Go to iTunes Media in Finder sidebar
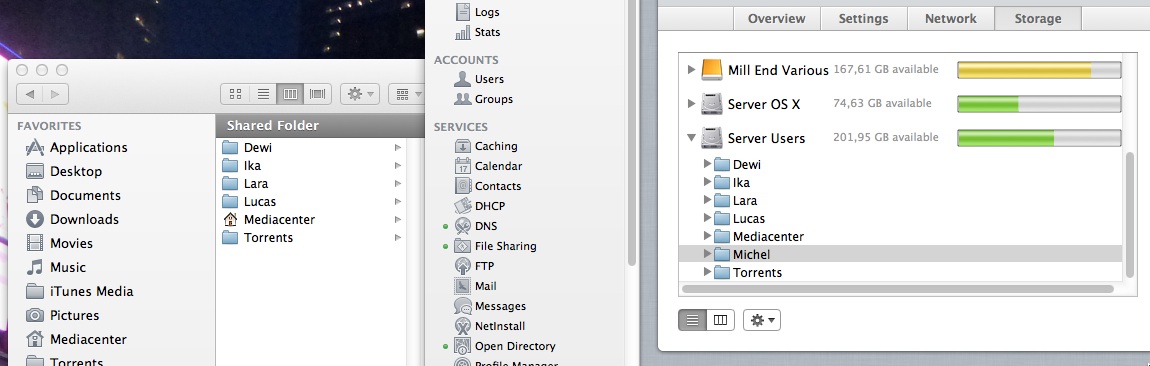Viewport: 1150px width, 366px height. 79,291
